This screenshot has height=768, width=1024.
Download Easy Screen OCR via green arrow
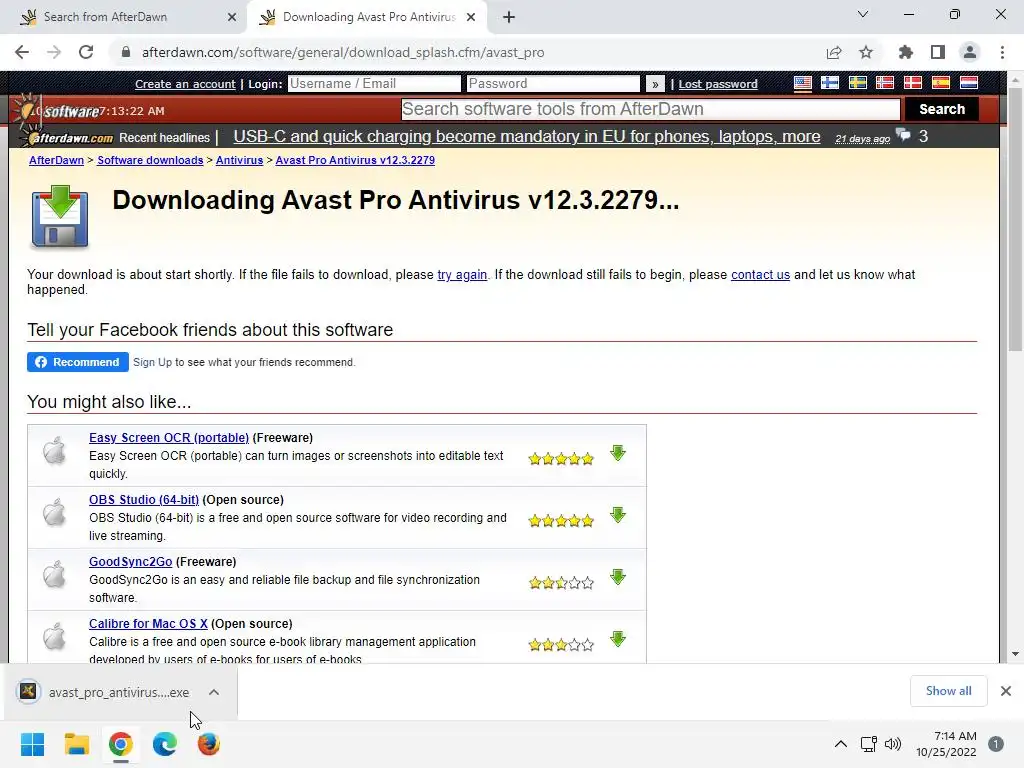pos(618,453)
